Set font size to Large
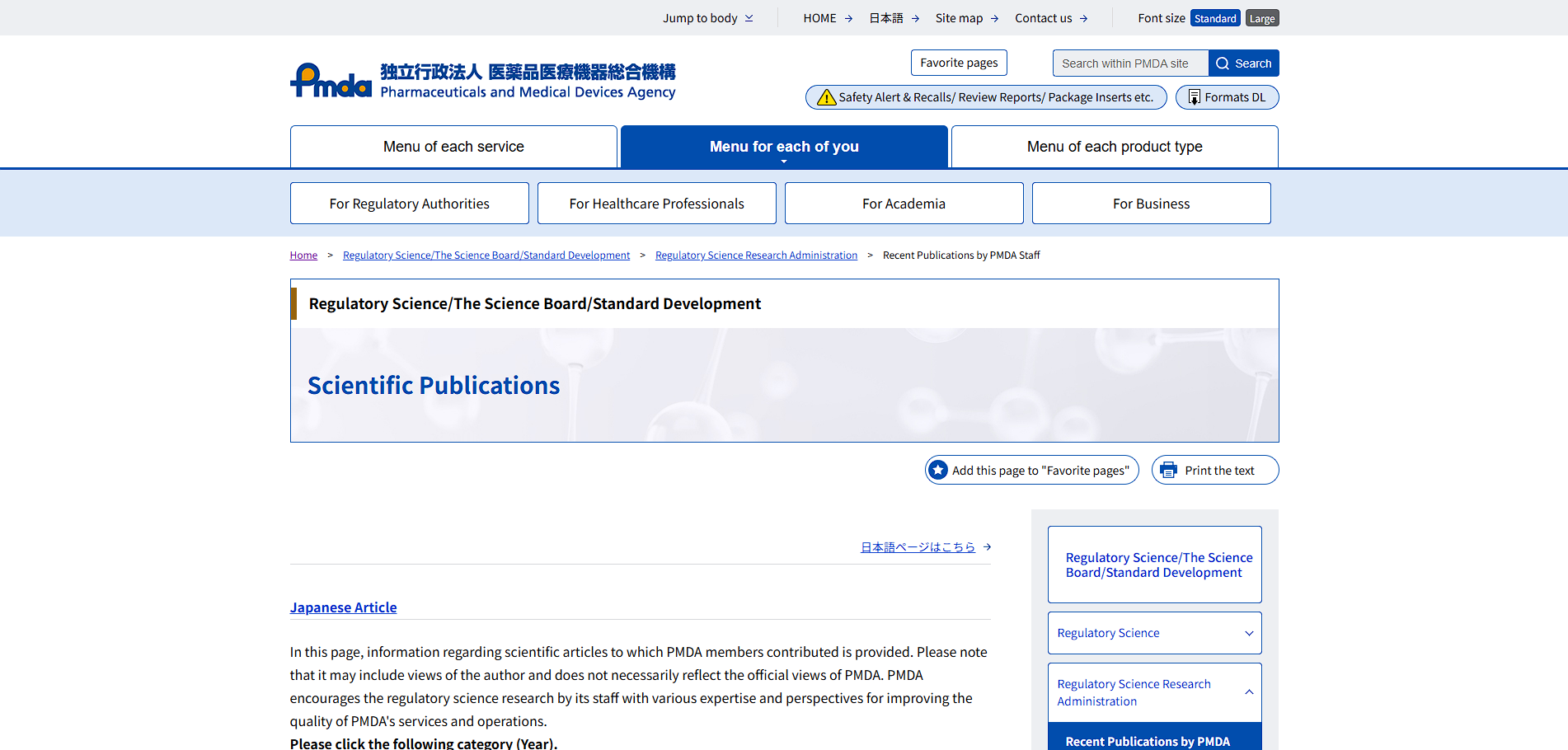The image size is (1568, 750). click(1261, 18)
